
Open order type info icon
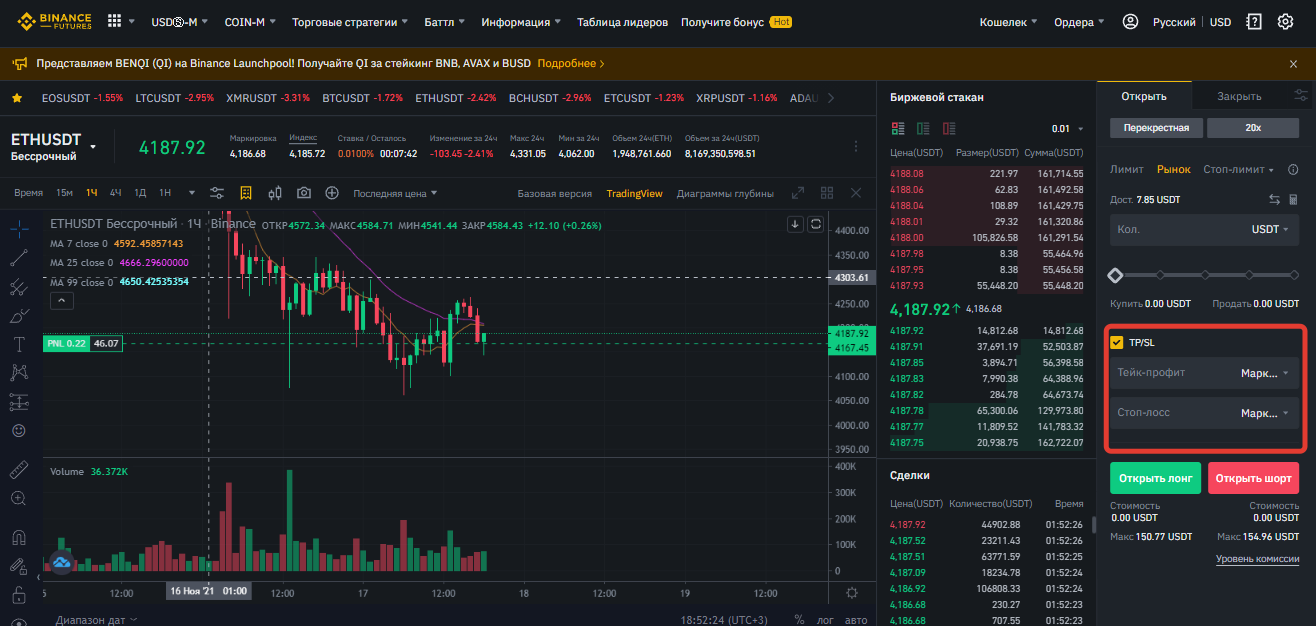tap(1293, 170)
